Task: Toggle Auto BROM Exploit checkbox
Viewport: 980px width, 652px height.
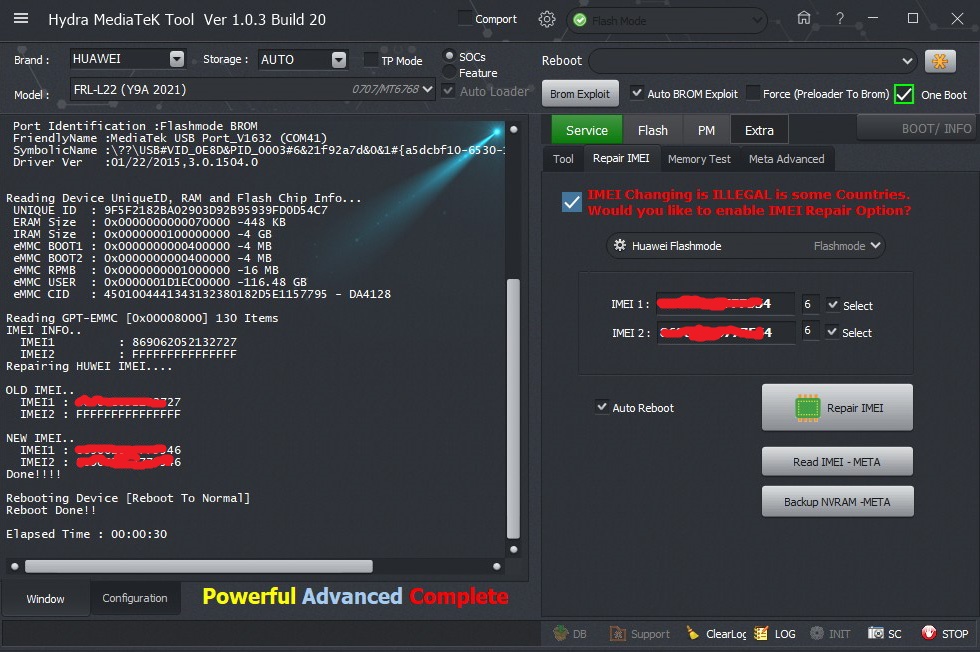Action: pos(636,93)
